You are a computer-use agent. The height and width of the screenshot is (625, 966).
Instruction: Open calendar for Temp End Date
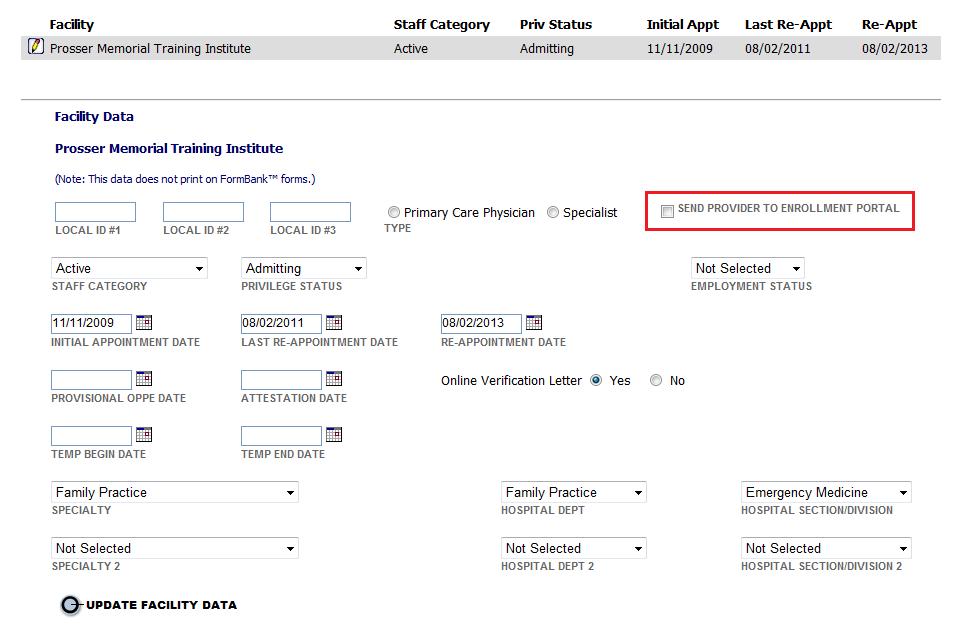tap(334, 435)
